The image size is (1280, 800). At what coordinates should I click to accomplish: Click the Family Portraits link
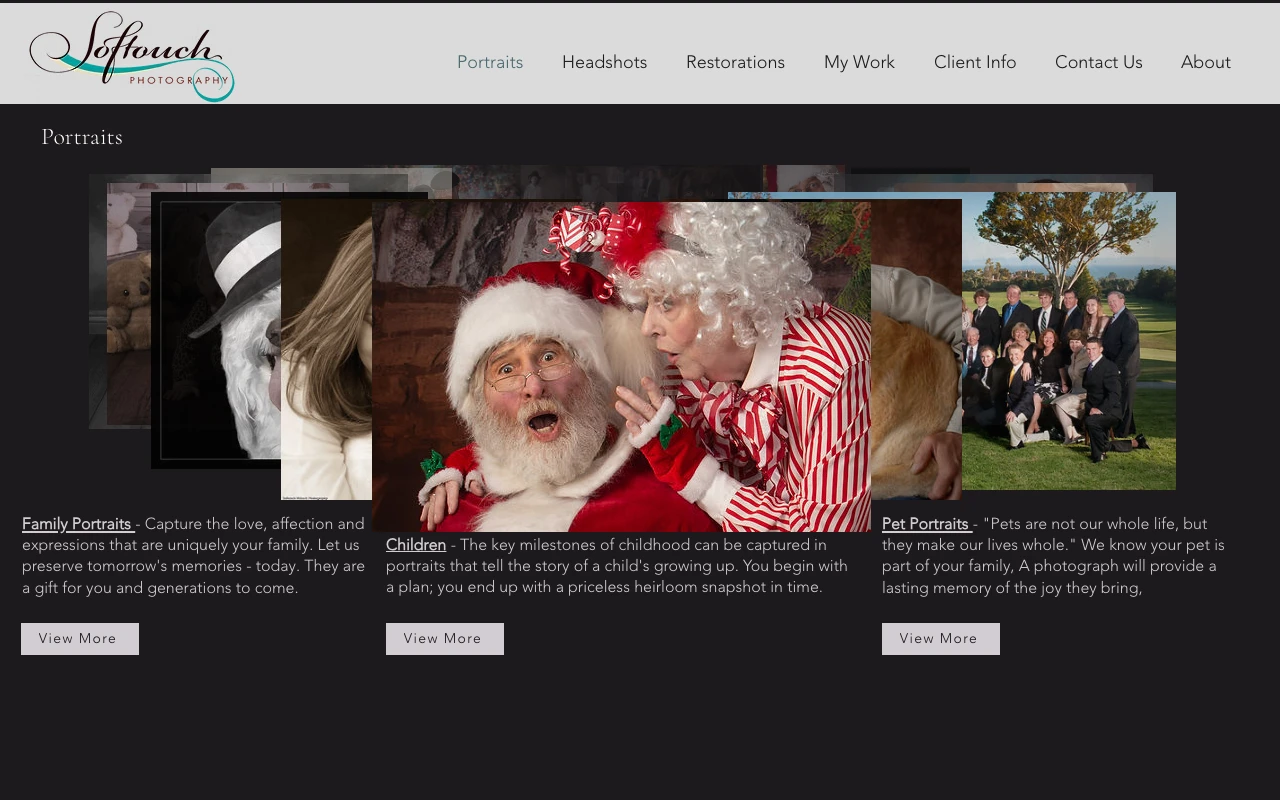77,524
